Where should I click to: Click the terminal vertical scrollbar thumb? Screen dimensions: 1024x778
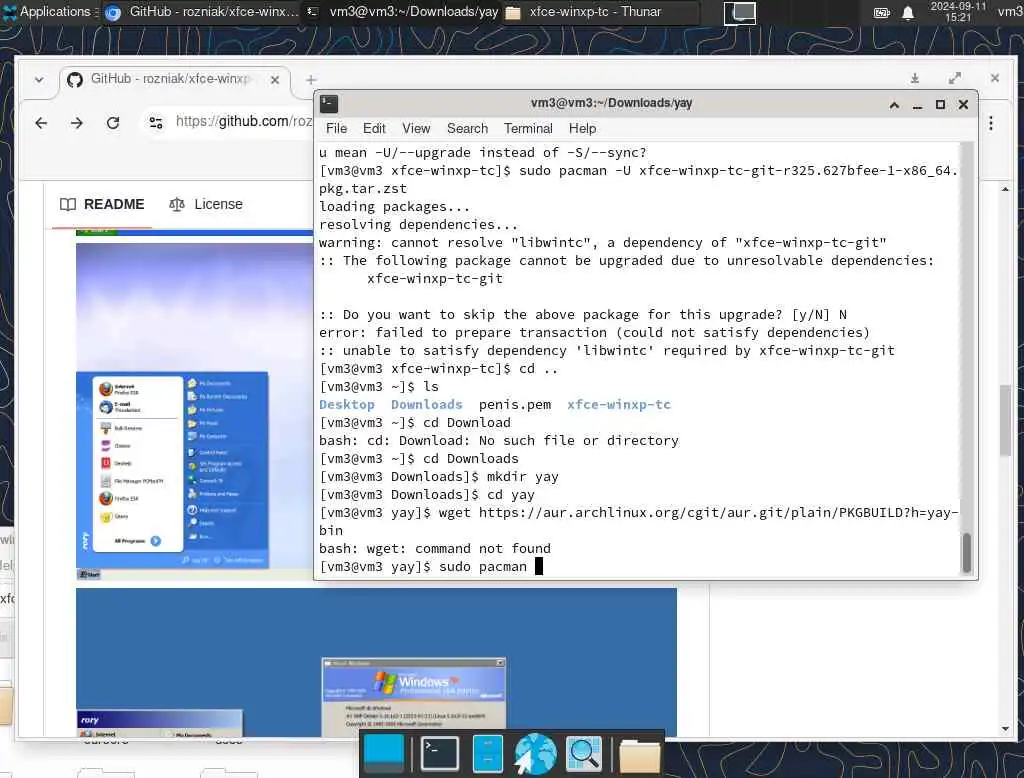click(x=967, y=553)
